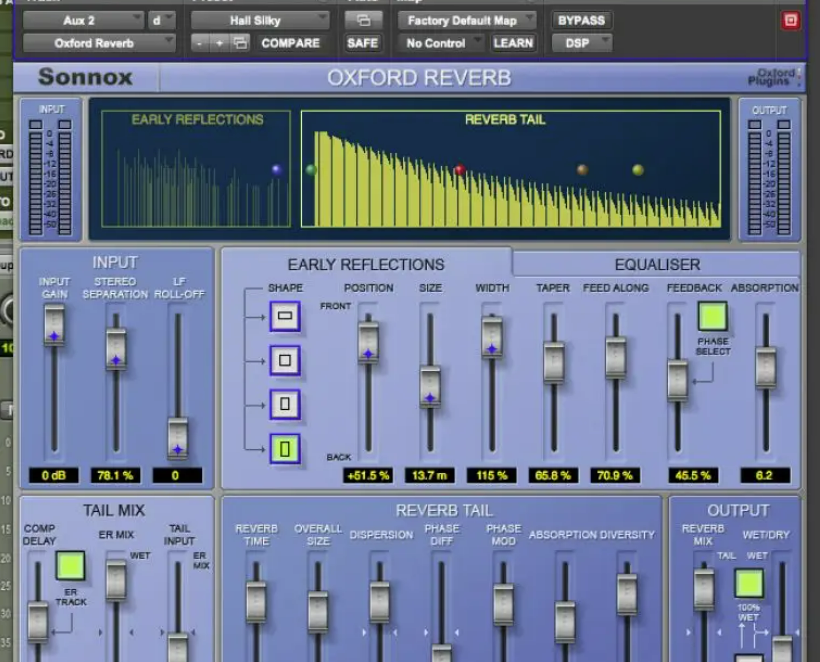Toggle the Feedback Phase Select button
The height and width of the screenshot is (662, 820).
[713, 316]
